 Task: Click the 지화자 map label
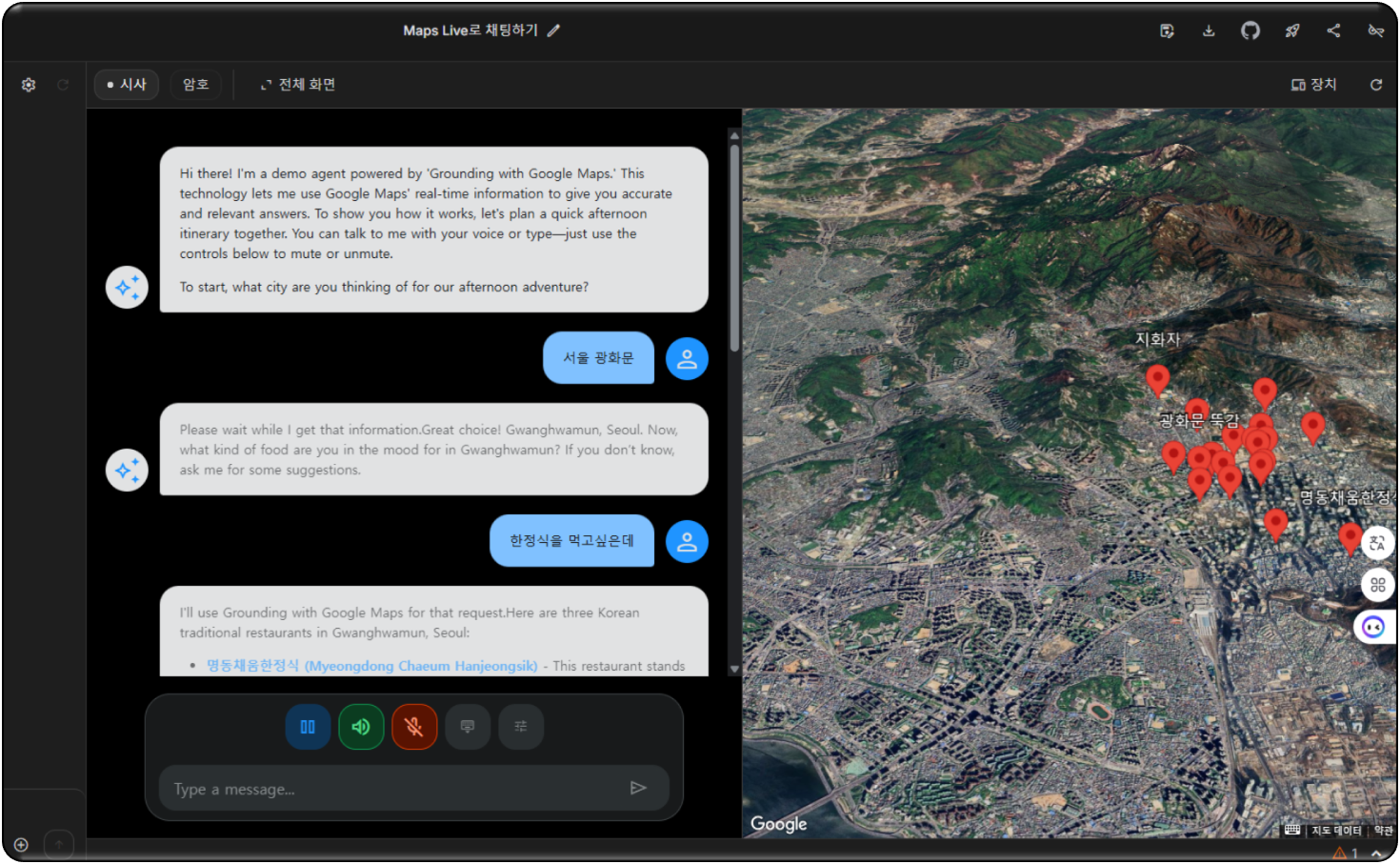point(1157,339)
